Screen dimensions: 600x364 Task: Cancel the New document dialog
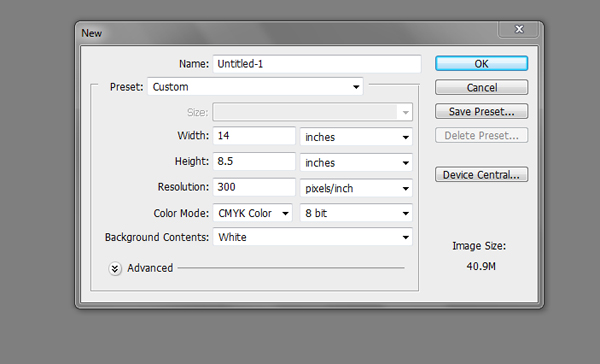[x=481, y=87]
